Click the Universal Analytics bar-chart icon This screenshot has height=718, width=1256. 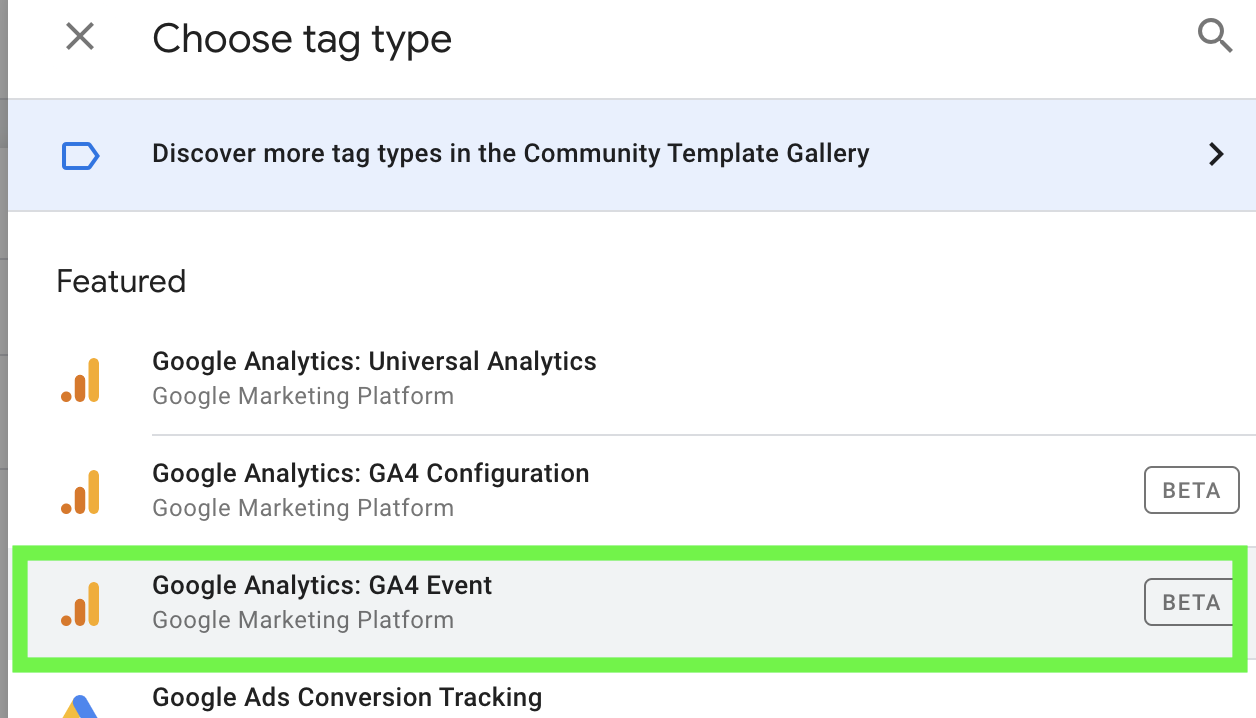click(81, 380)
